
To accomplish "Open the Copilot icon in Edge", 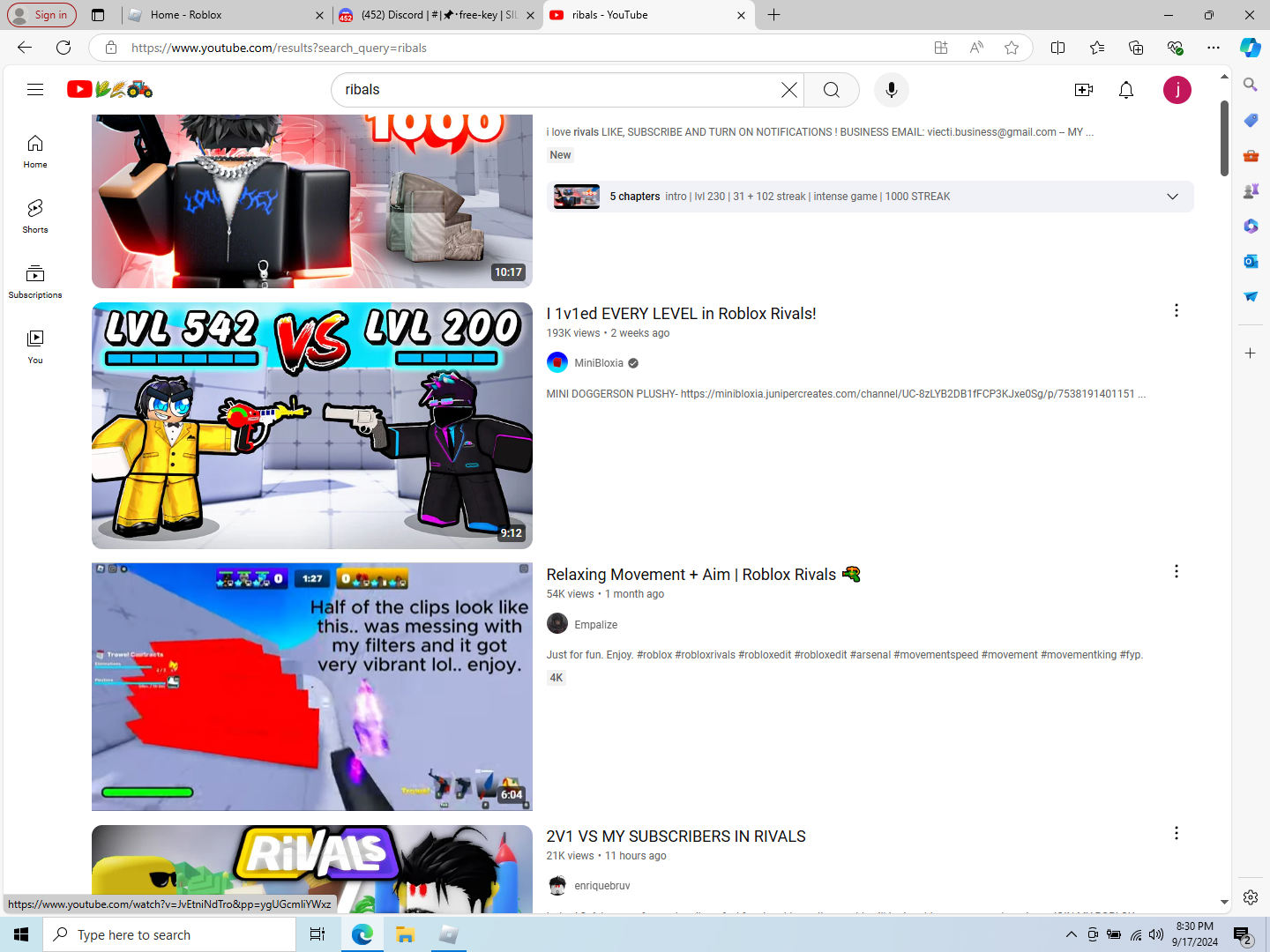I will (x=1250, y=48).
